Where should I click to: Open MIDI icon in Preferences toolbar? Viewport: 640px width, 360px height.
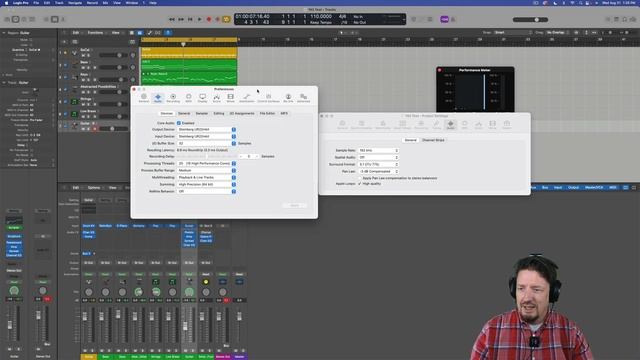coord(188,98)
